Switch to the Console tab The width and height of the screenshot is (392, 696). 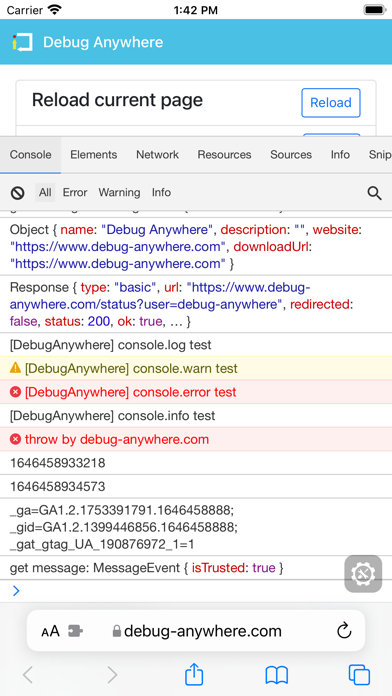point(31,154)
